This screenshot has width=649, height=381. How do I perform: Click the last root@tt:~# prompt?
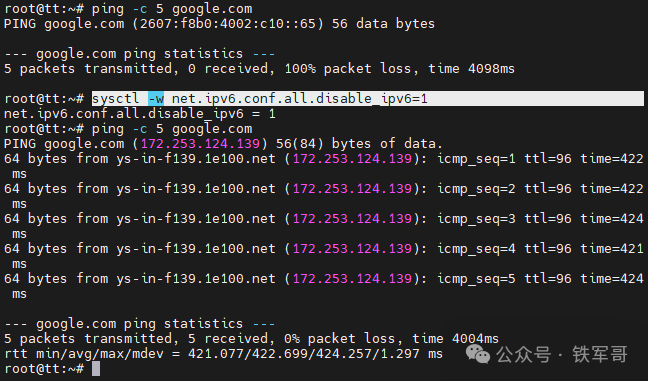44,369
